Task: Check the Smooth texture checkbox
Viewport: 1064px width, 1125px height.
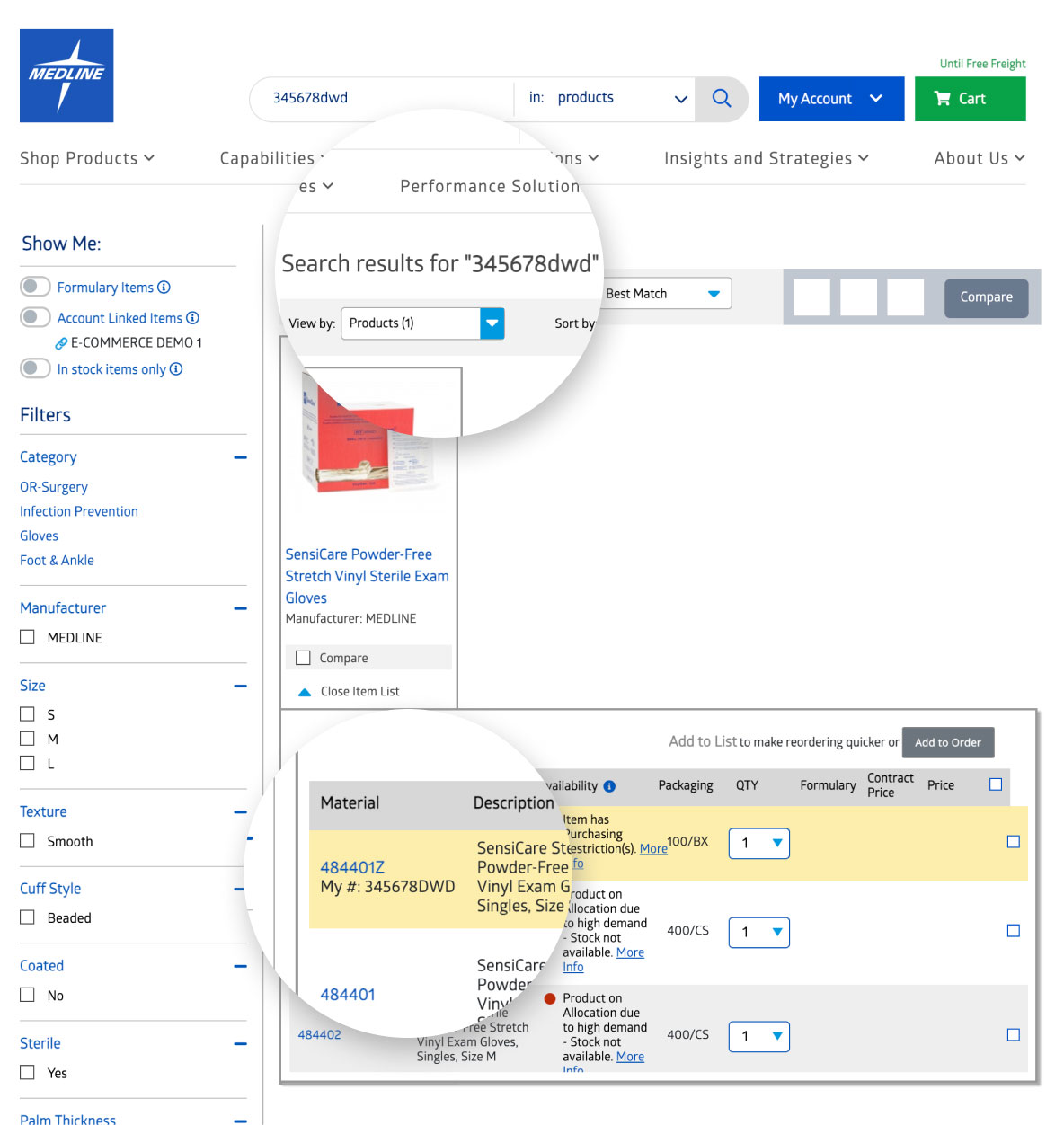Action: coord(28,841)
